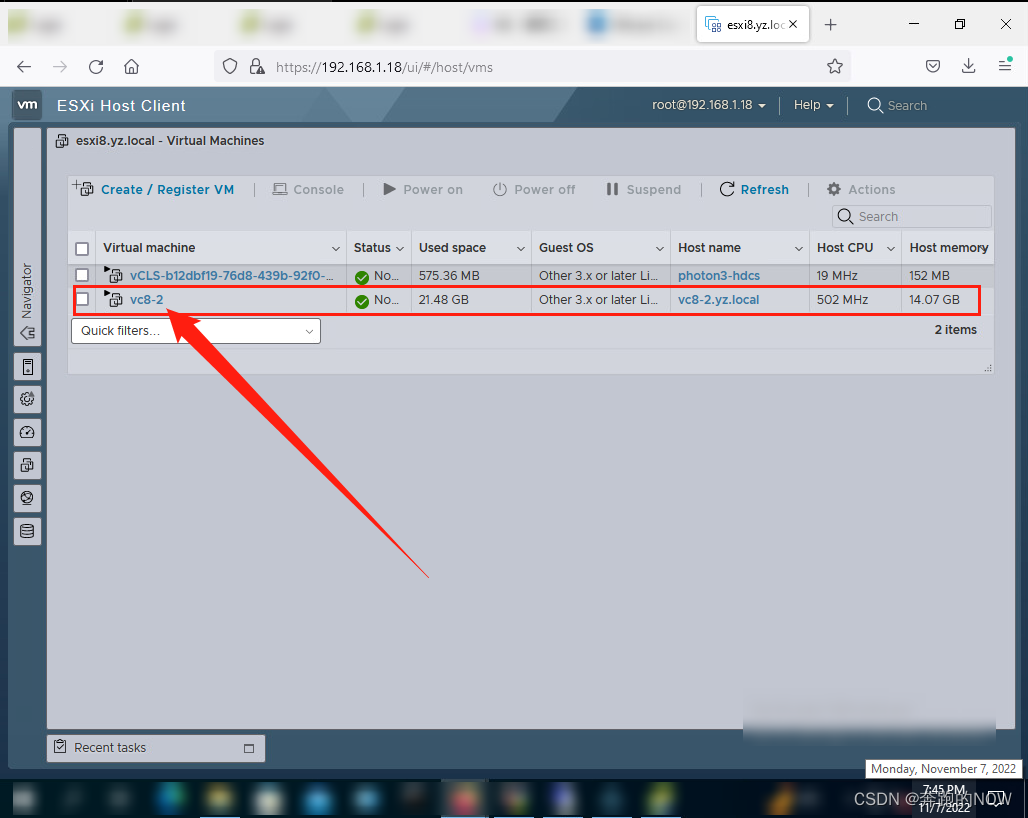This screenshot has height=818, width=1028.
Task: Maximize the Recent tasks panel icon
Action: [249, 749]
